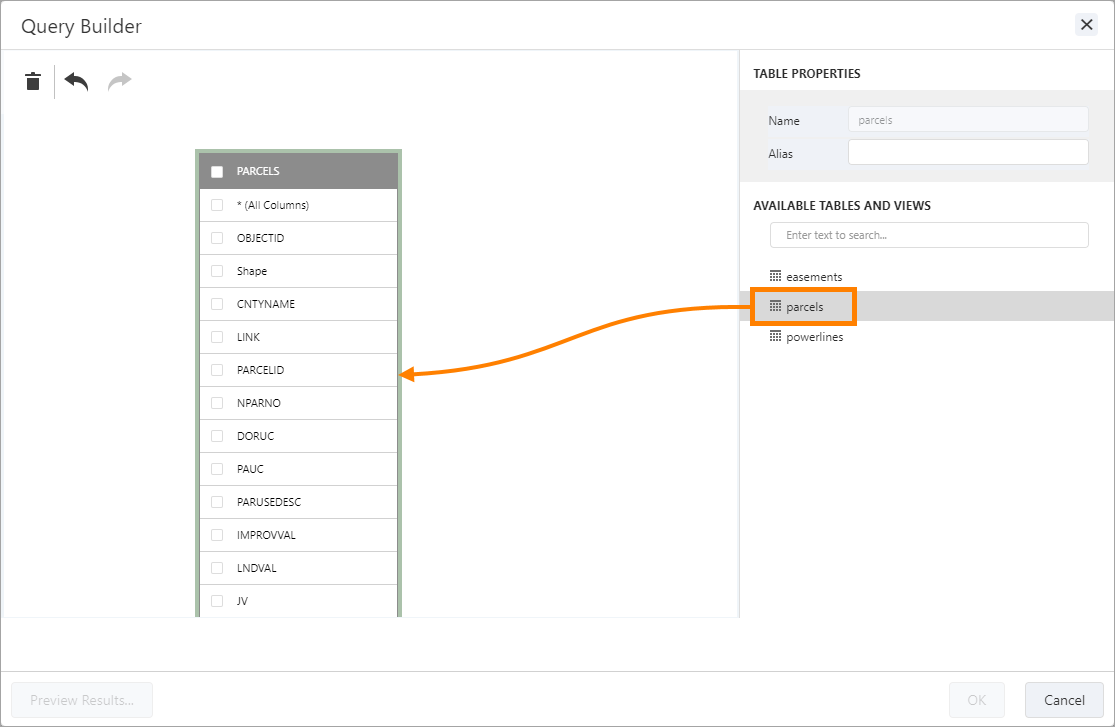Enable the * (All Columns) checkbox

coord(216,204)
